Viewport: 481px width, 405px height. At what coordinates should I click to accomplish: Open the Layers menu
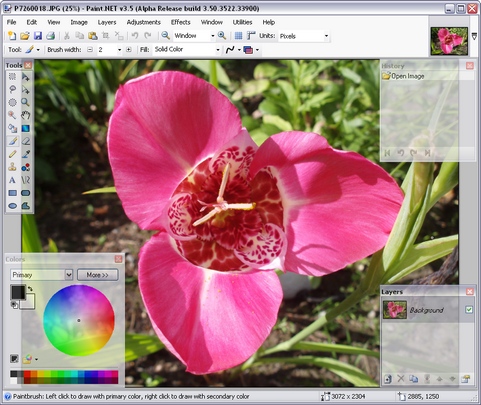107,22
